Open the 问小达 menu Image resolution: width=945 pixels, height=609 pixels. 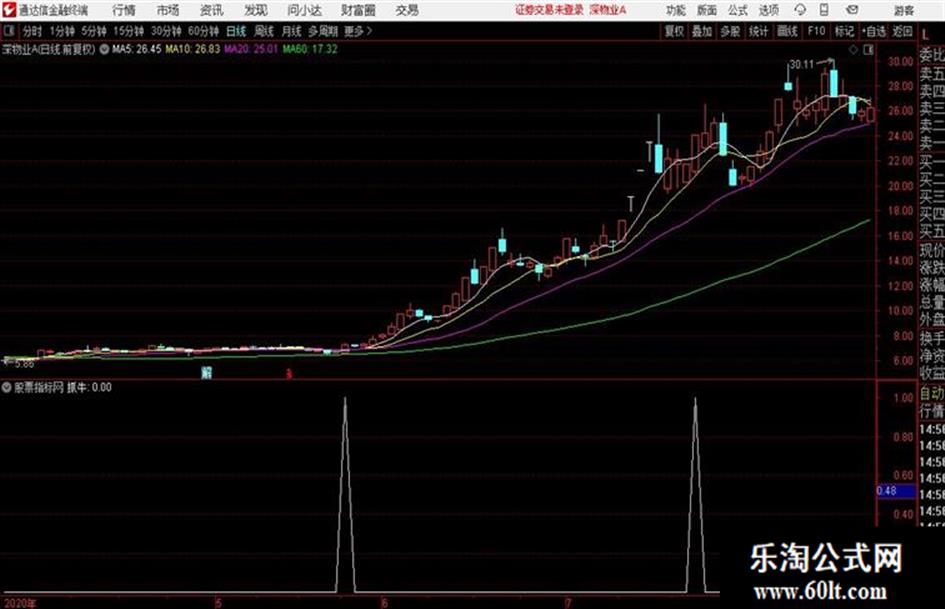click(304, 10)
